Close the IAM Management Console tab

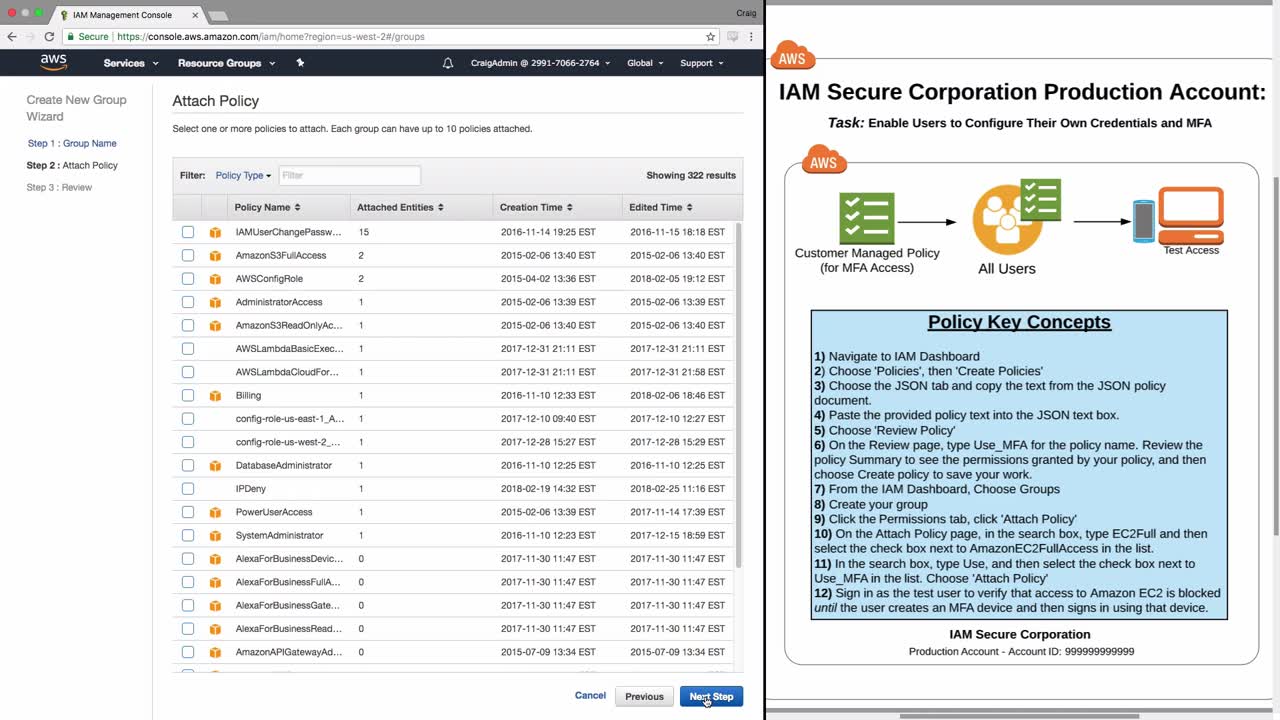195,15
